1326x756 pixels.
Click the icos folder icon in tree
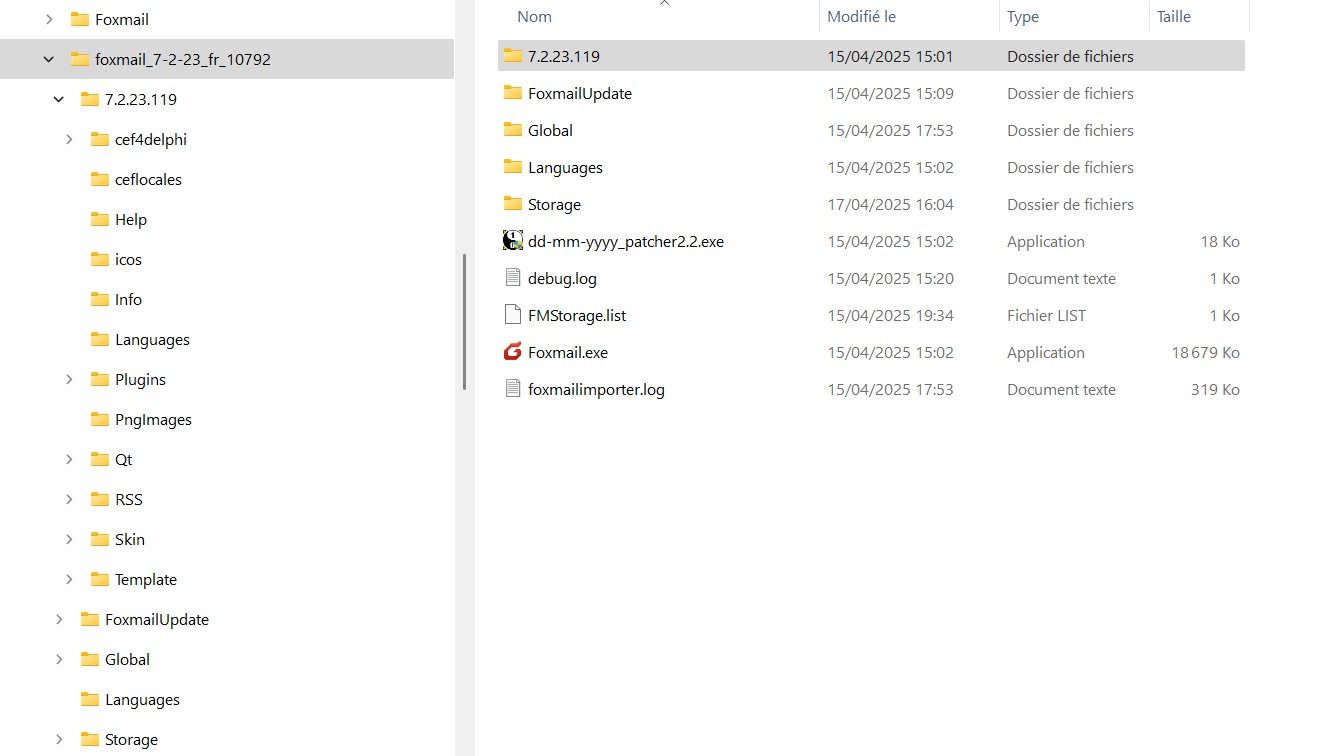[100, 259]
